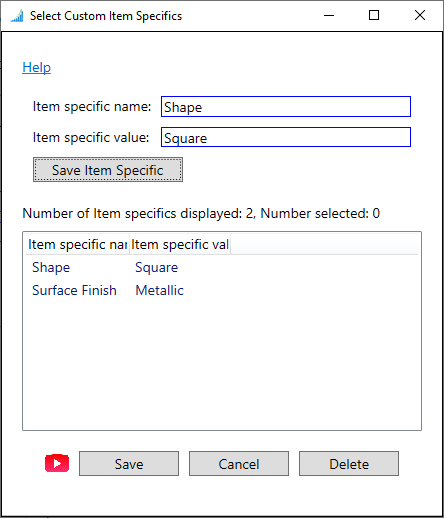Click the Item specific value field

286,137
